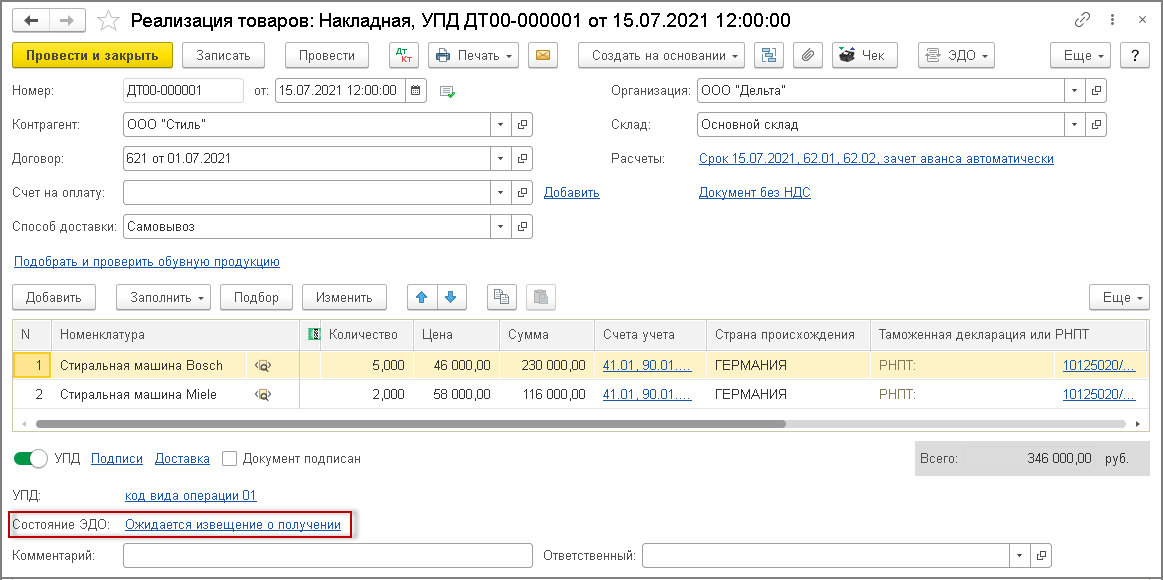1163x580 pixels.
Task: Open the ЭДО menu
Action: [x=956, y=55]
